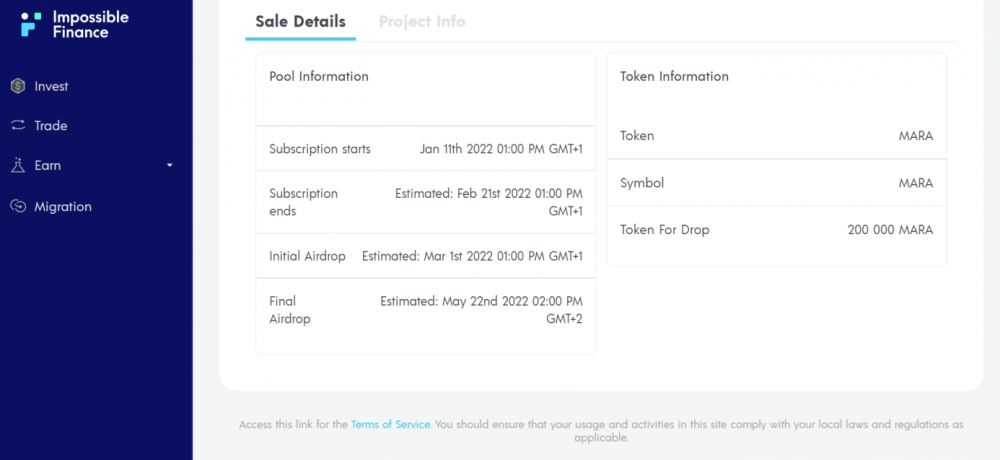Open the Invest menu item
Viewport: 1000px width, 460px height.
(52, 86)
